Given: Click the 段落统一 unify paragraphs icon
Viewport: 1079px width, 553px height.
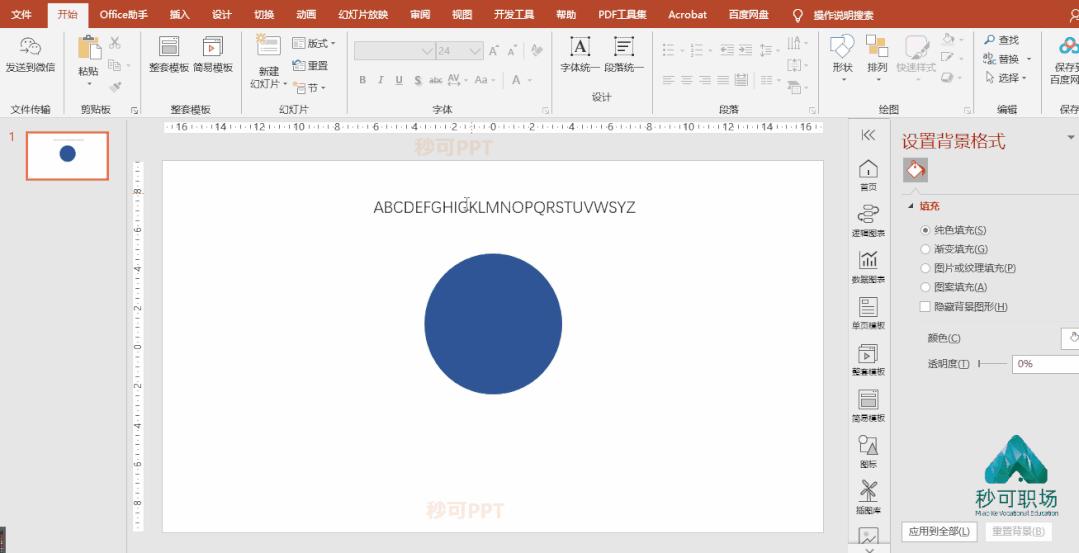Looking at the screenshot, I should point(624,47).
